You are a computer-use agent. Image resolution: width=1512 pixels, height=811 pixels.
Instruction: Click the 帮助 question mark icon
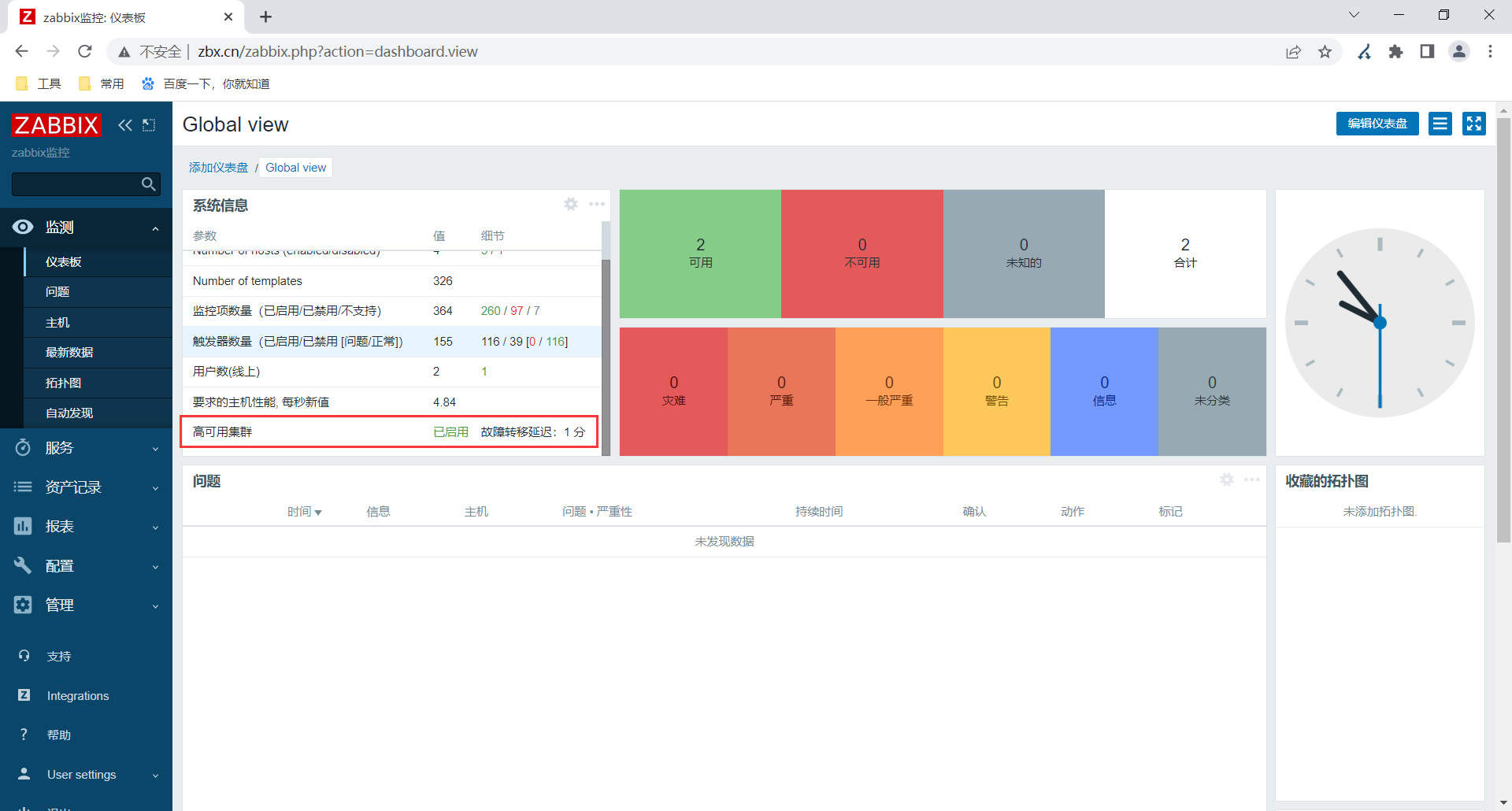(24, 735)
